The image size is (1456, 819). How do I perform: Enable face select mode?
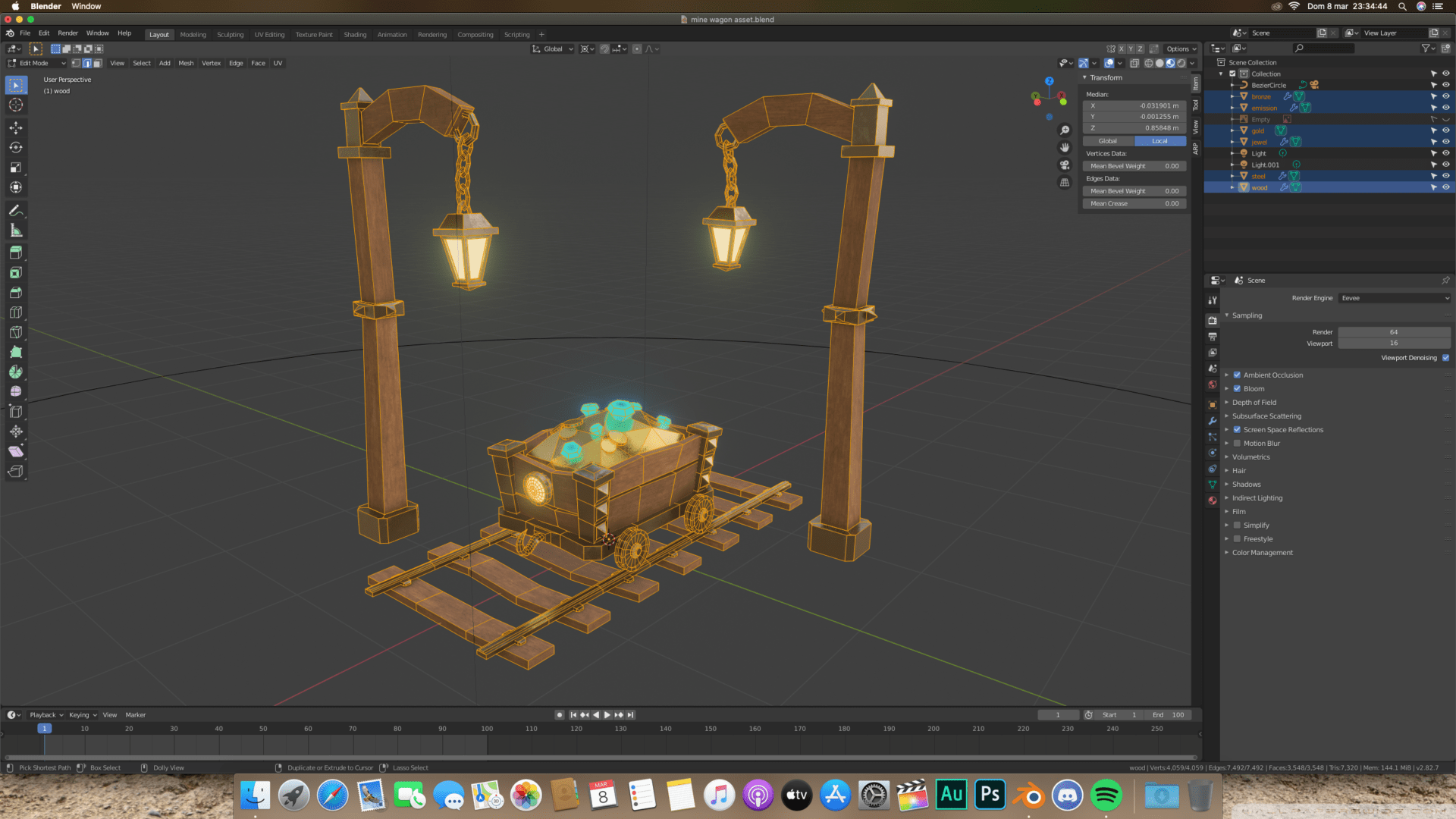[x=97, y=63]
